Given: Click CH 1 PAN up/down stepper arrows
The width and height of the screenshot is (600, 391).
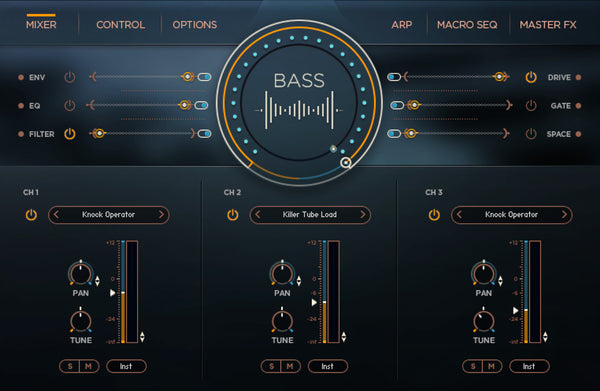Looking at the screenshot, I should click(x=97, y=281).
